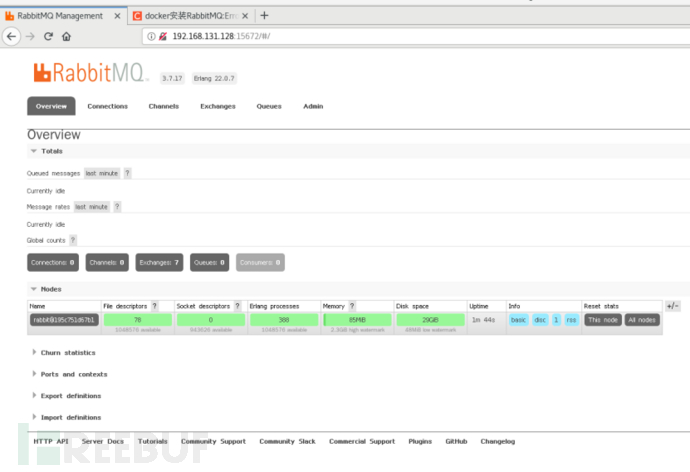Open the Community Slack footer link
The height and width of the screenshot is (472, 690).
tap(287, 441)
